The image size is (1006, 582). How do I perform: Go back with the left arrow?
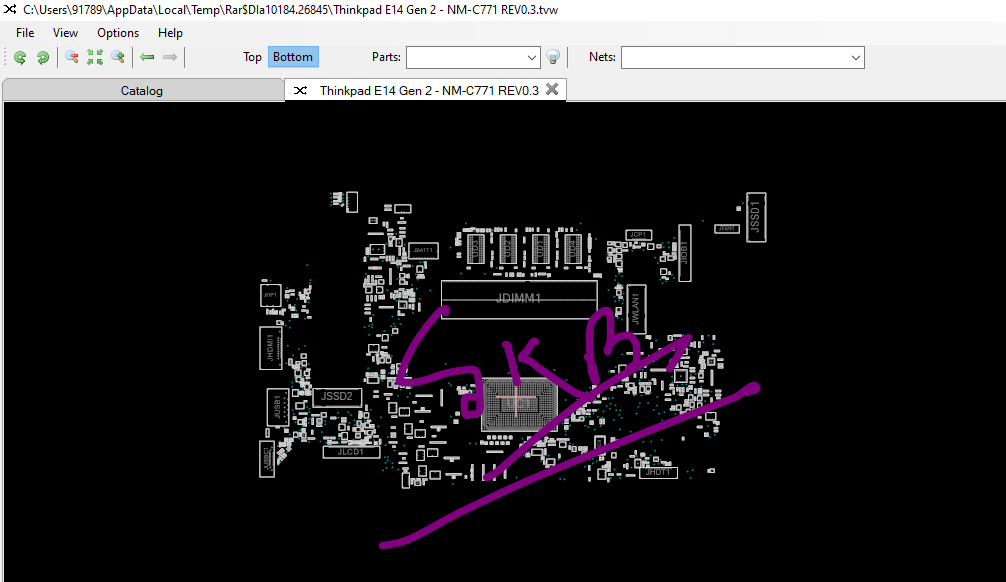147,58
